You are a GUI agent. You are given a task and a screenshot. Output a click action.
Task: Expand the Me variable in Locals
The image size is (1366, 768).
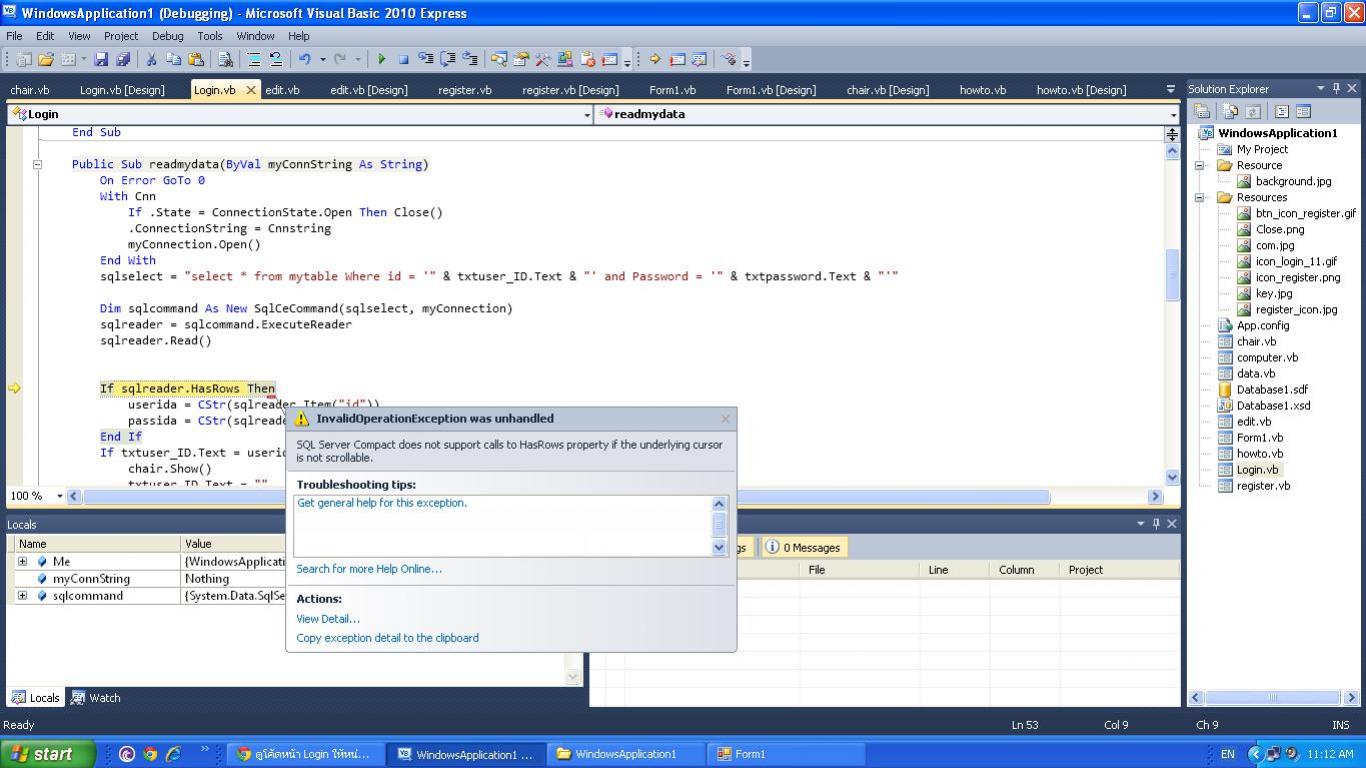pyautogui.click(x=22, y=562)
